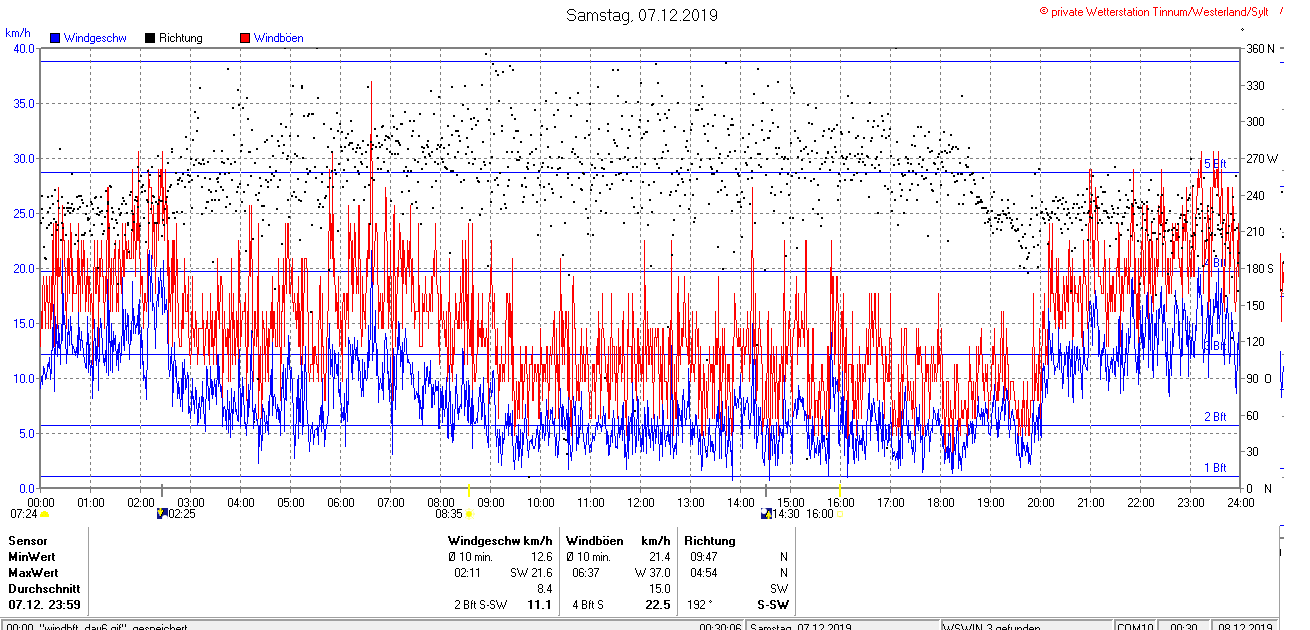This screenshot has height=630, width=1310.
Task: Click the 4 Bft S gust reading
Action: pos(589,605)
